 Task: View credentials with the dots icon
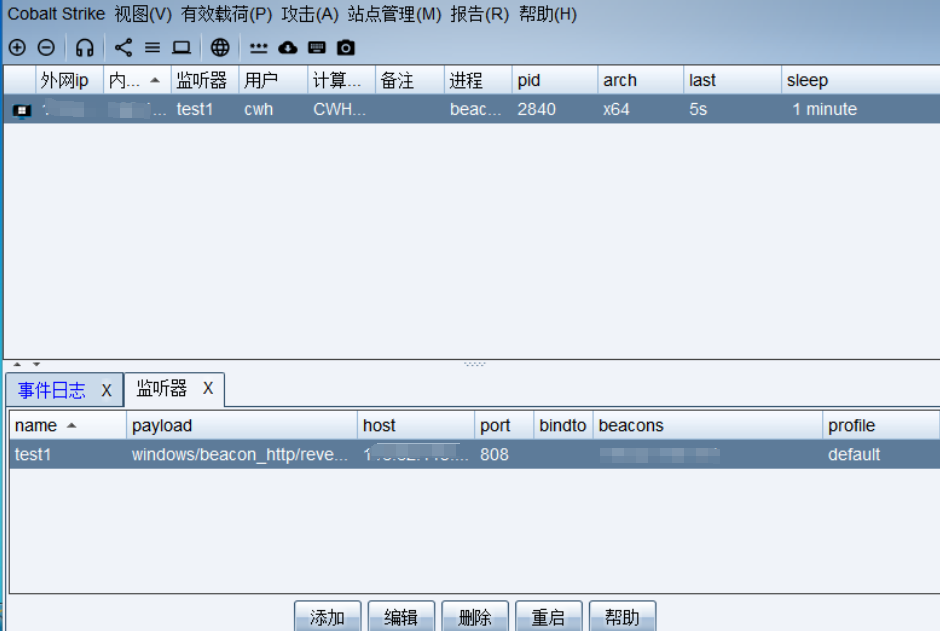click(x=258, y=48)
